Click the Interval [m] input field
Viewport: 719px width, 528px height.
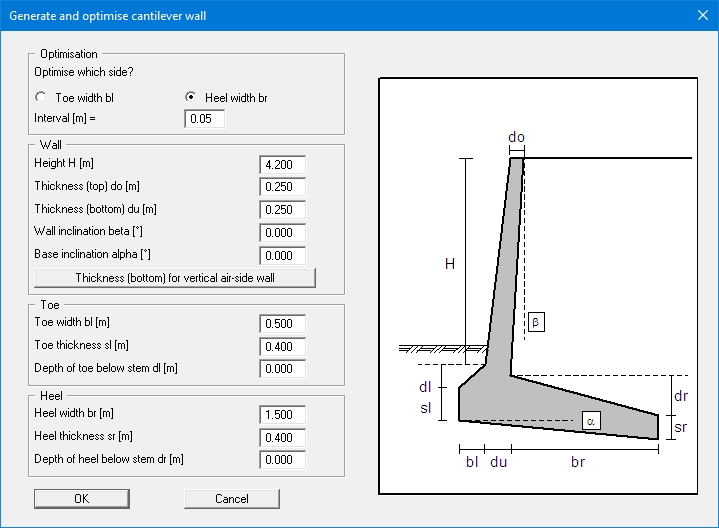205,119
